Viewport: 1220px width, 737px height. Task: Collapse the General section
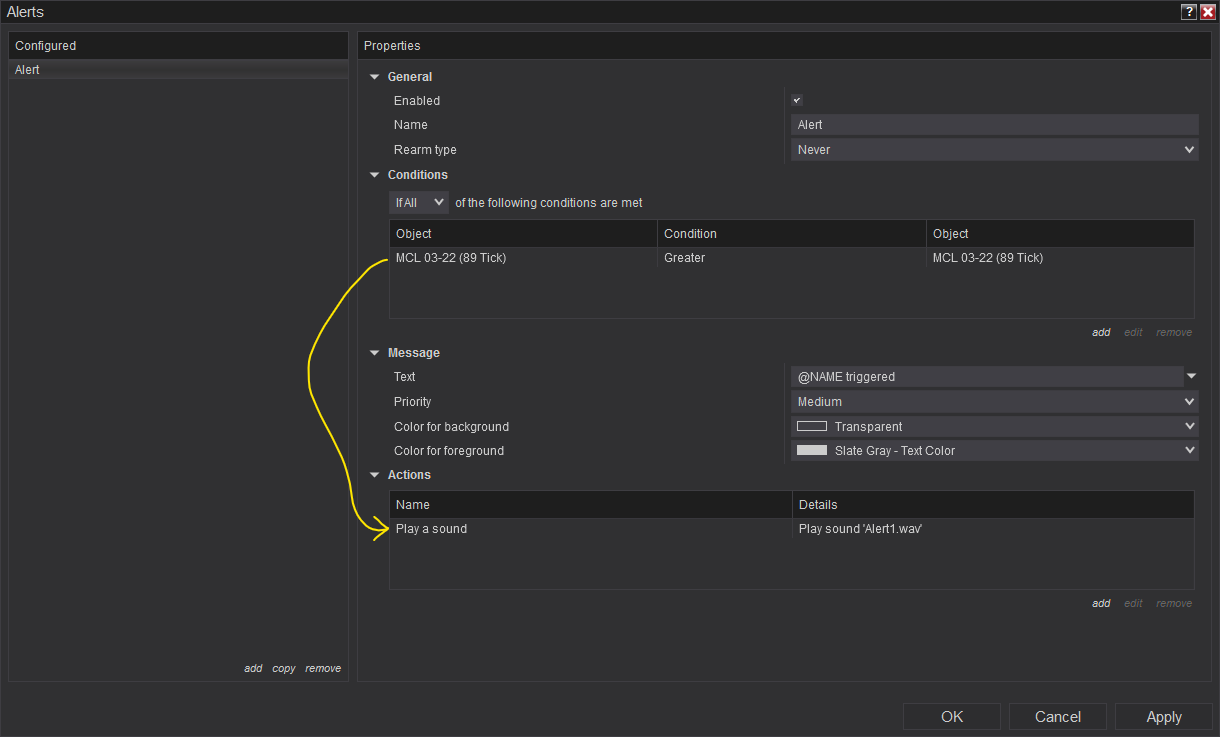(375, 77)
